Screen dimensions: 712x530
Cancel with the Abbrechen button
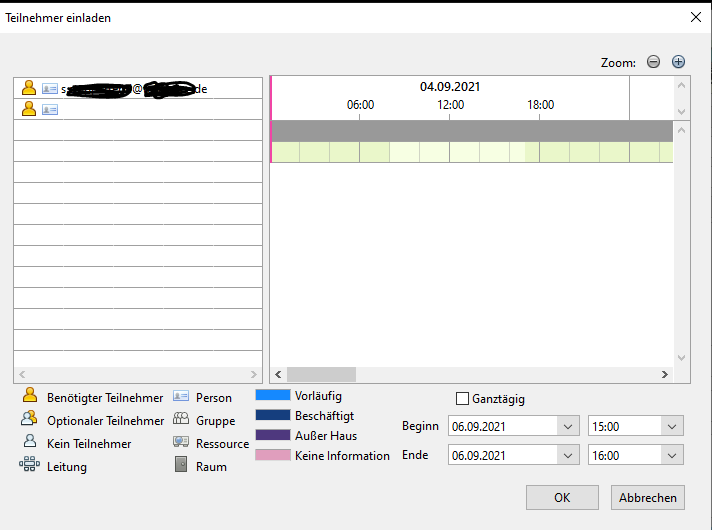tap(648, 498)
